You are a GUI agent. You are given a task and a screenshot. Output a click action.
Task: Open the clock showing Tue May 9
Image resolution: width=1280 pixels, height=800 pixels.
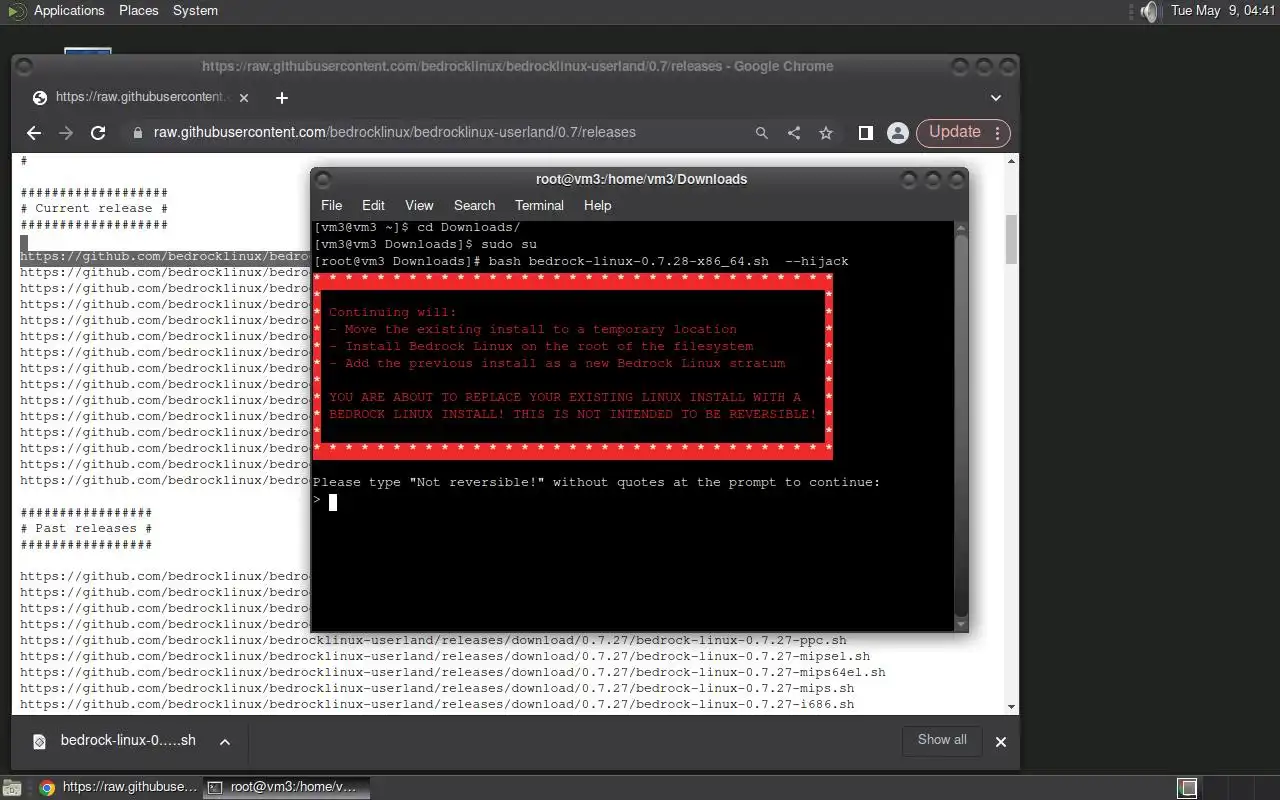coord(1223,11)
